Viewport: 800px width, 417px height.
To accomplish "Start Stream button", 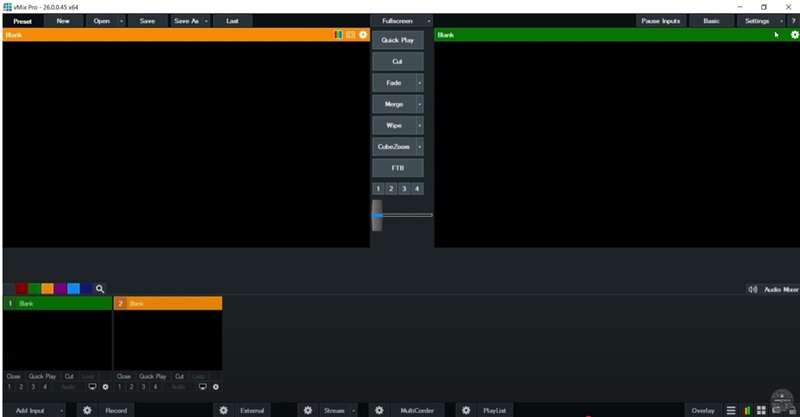I will click(334, 410).
